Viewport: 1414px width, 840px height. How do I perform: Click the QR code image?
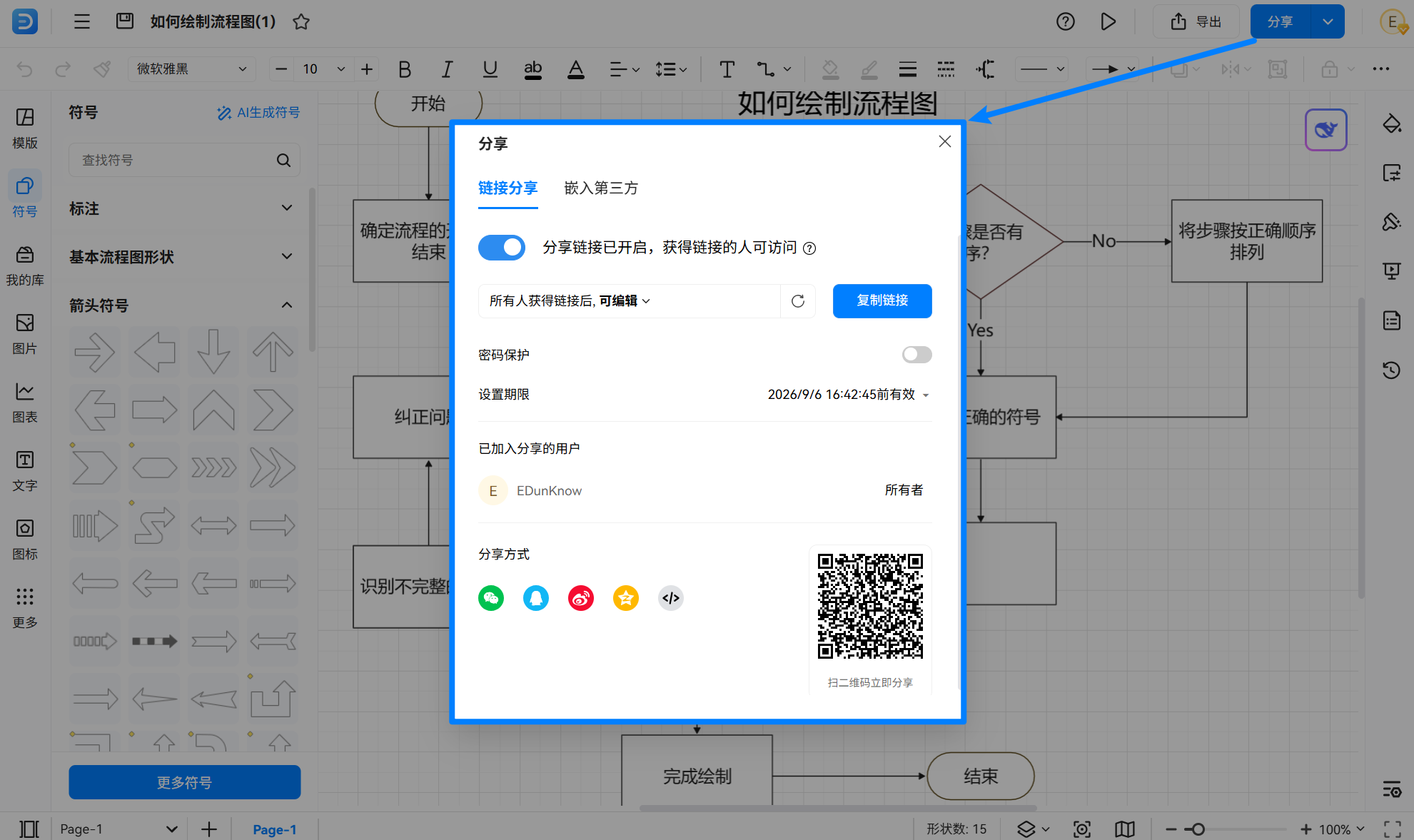click(870, 607)
